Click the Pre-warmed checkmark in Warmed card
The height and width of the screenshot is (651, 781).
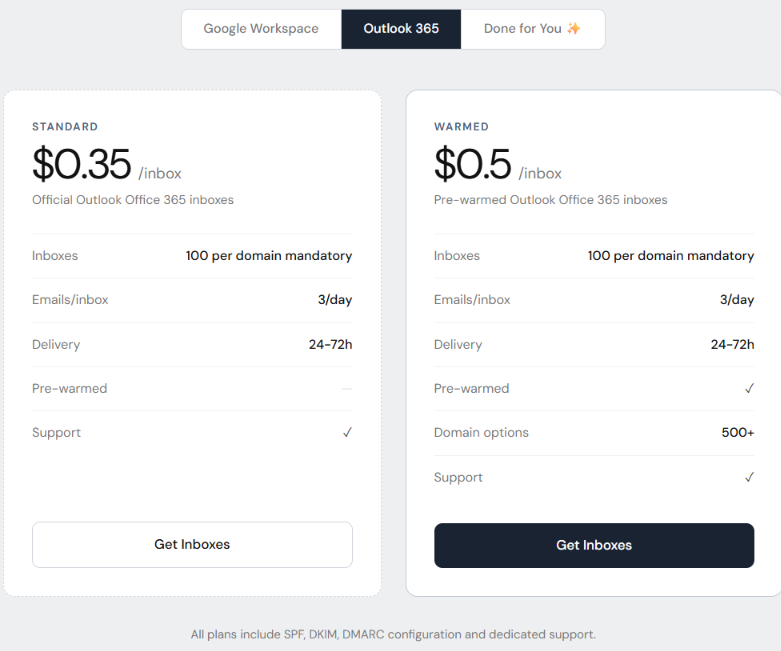tap(749, 389)
